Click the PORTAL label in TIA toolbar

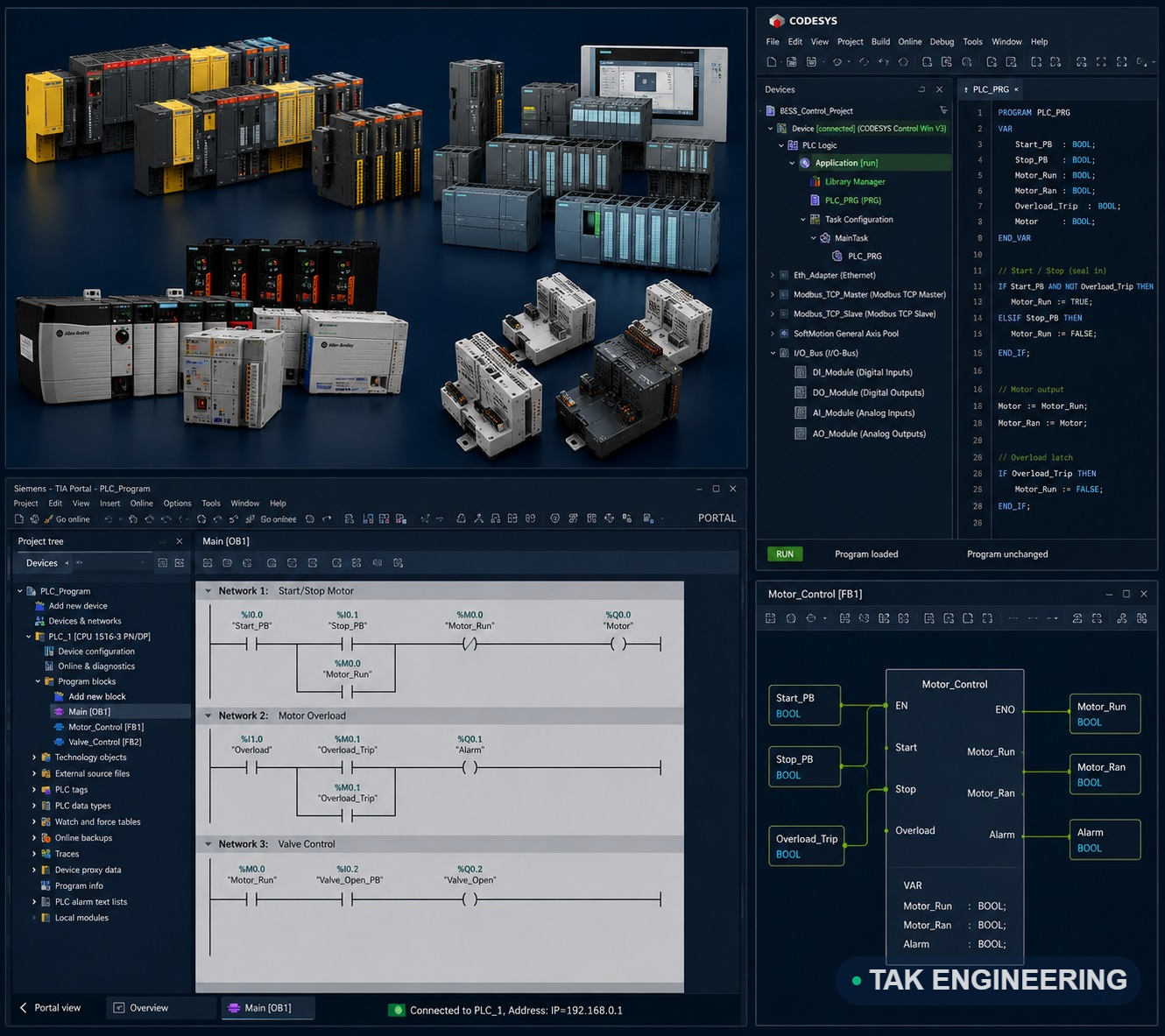pyautogui.click(x=717, y=518)
